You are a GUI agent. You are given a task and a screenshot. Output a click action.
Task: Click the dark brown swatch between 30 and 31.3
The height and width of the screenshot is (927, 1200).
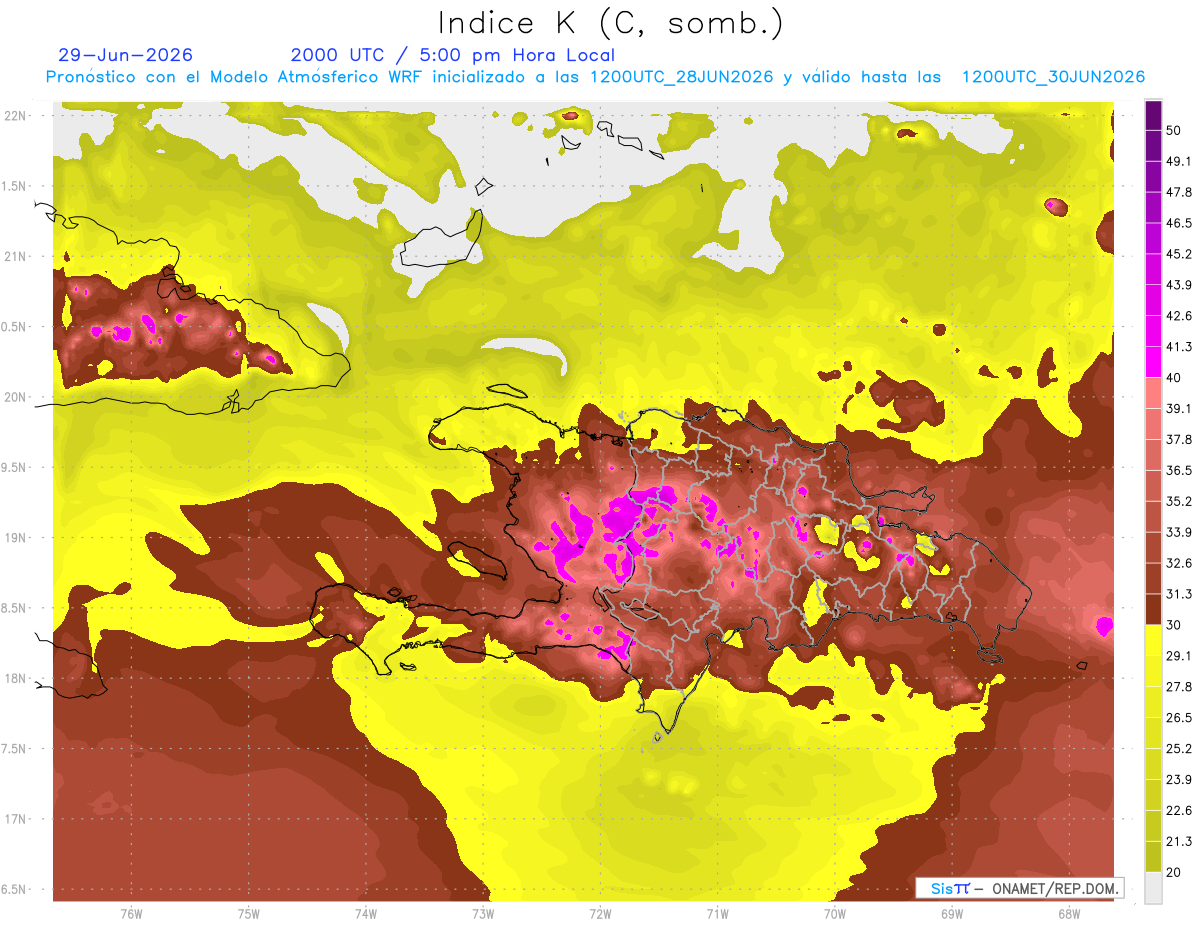[1153, 609]
